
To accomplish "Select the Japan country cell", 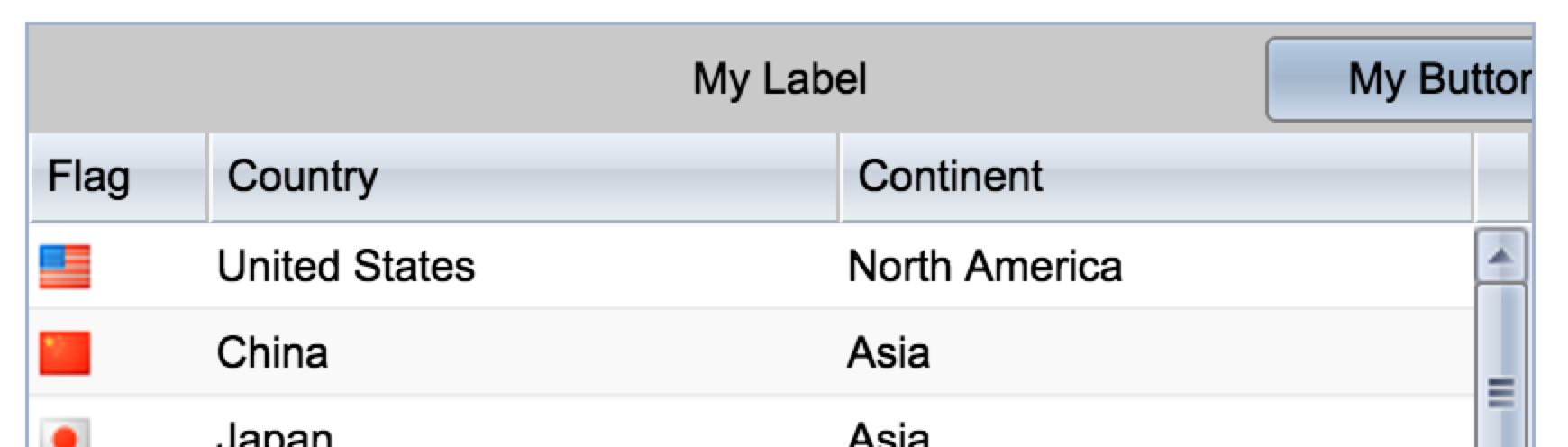I will click(275, 436).
